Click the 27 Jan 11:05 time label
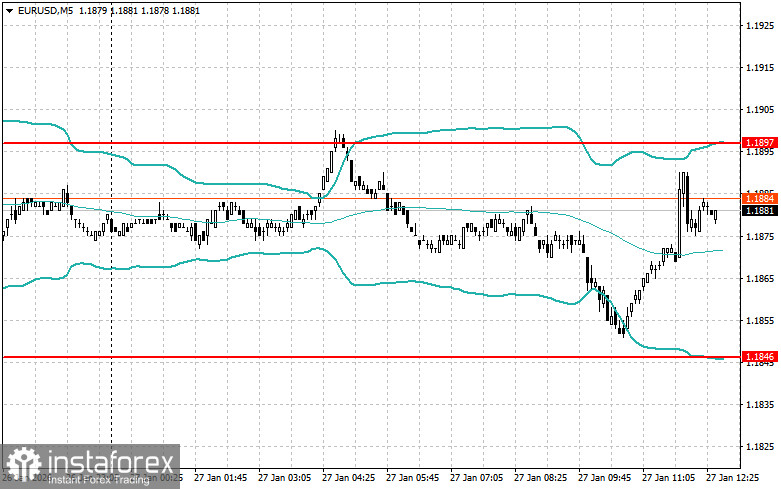 [x=668, y=478]
